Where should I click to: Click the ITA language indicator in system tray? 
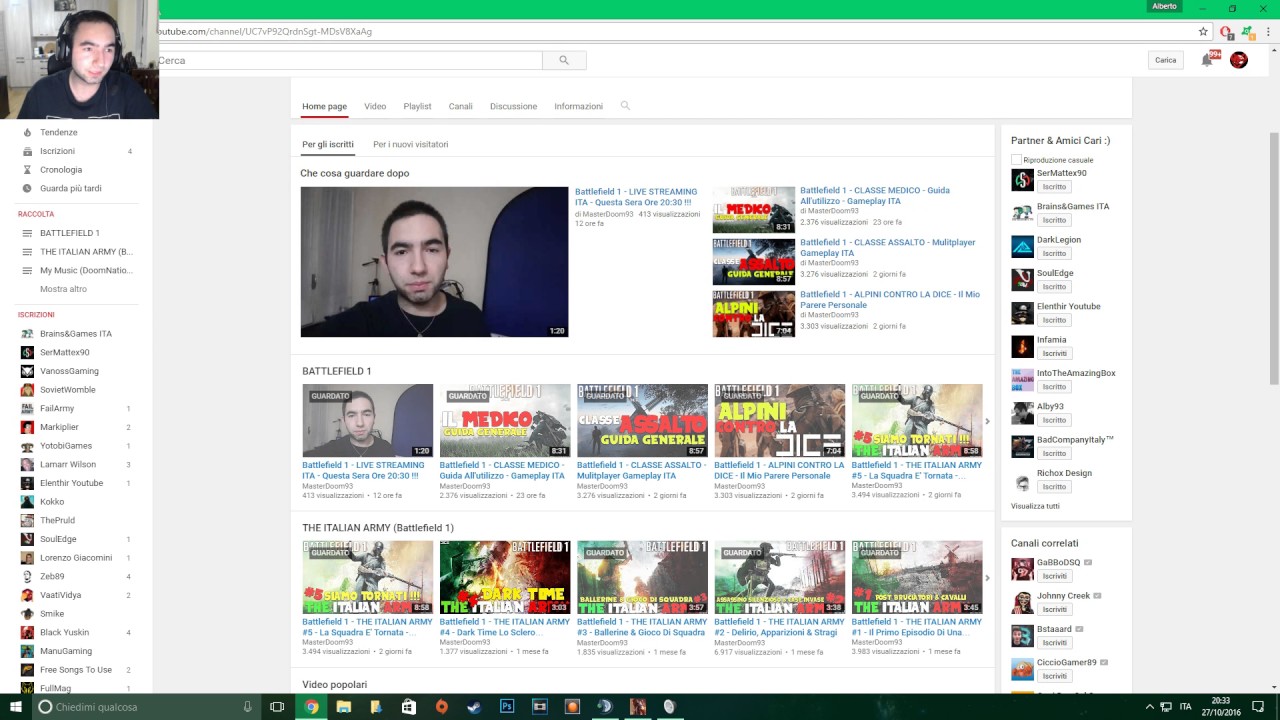click(1186, 706)
